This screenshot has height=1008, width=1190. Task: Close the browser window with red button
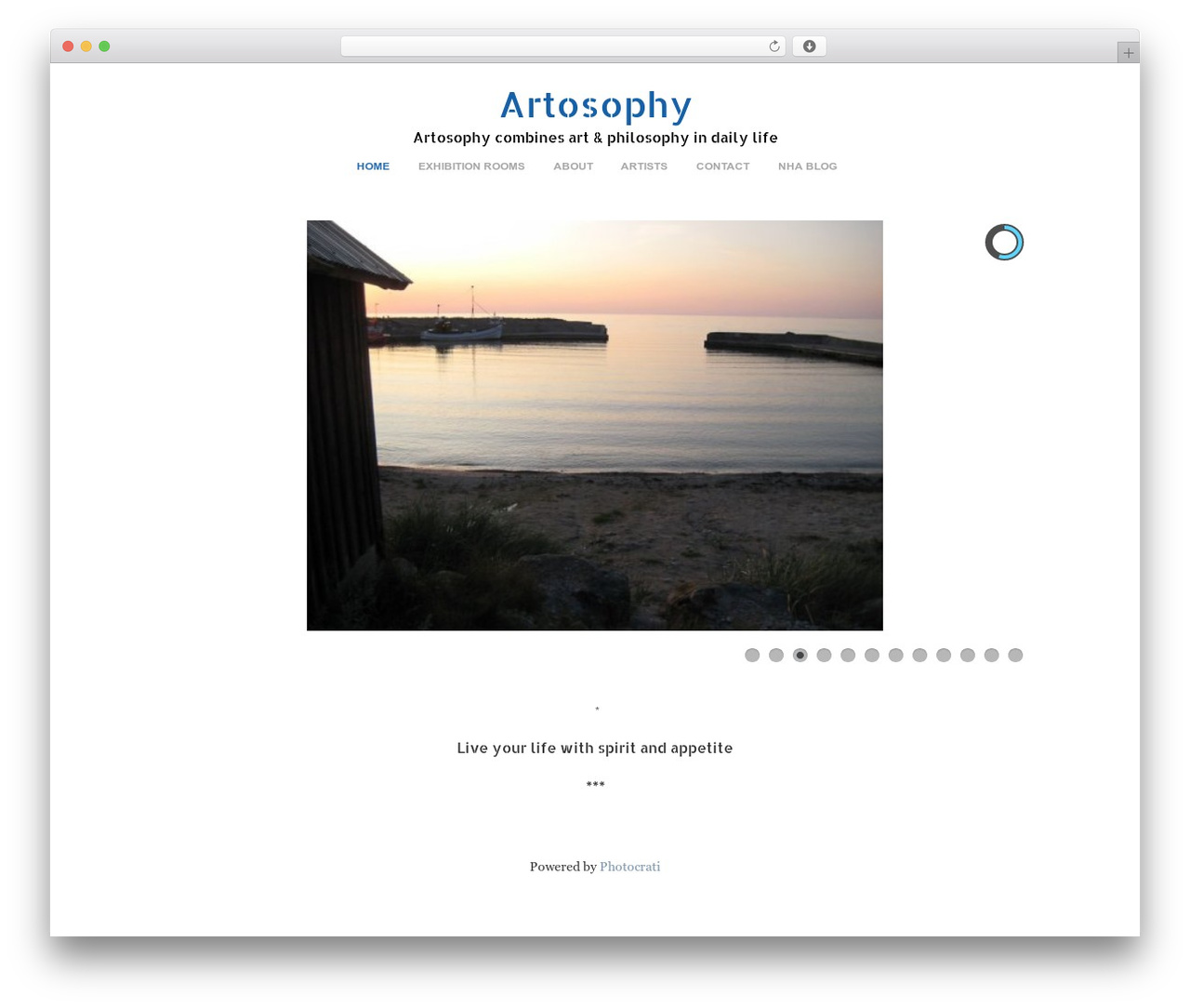68,46
